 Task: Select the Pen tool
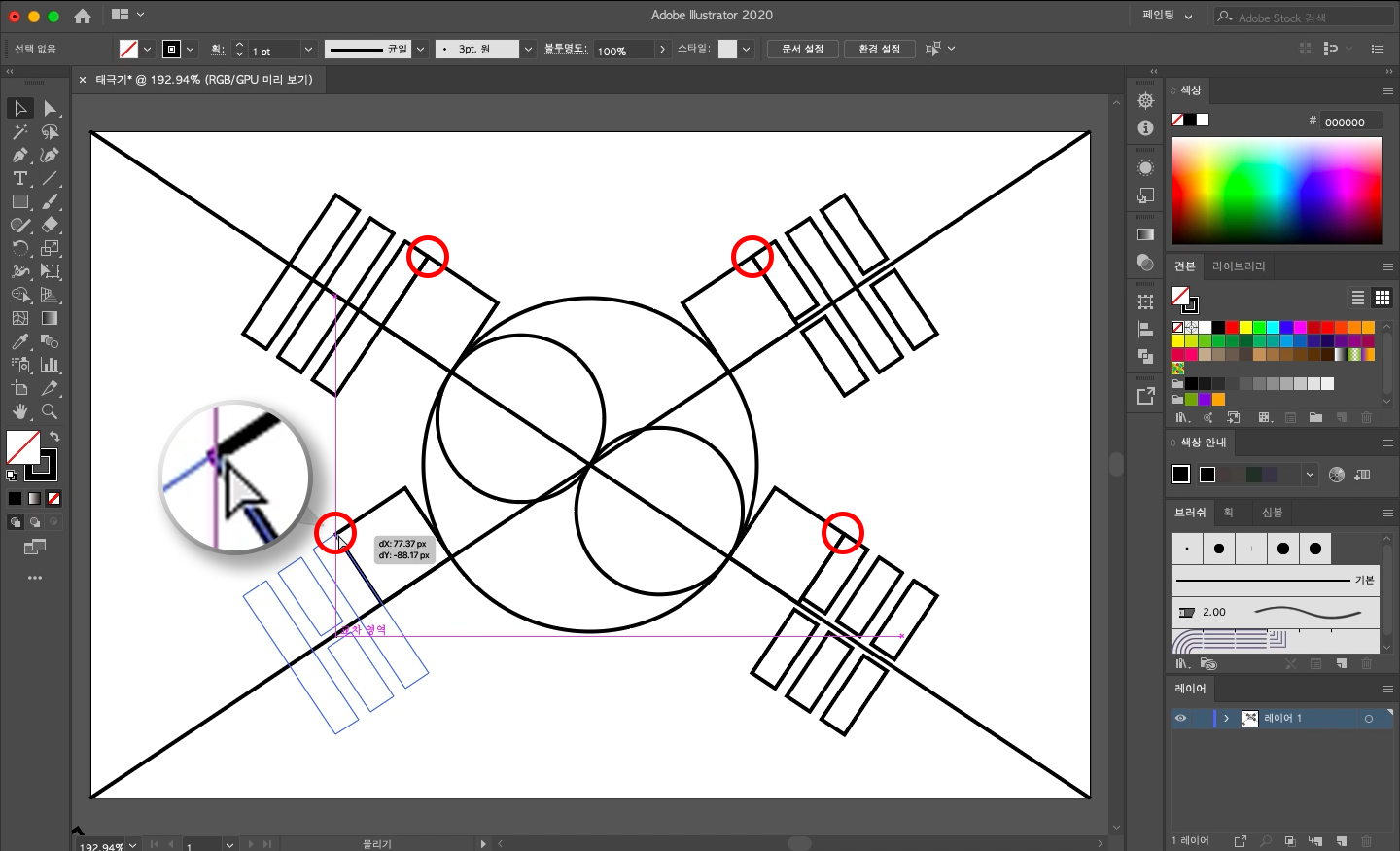click(19, 155)
